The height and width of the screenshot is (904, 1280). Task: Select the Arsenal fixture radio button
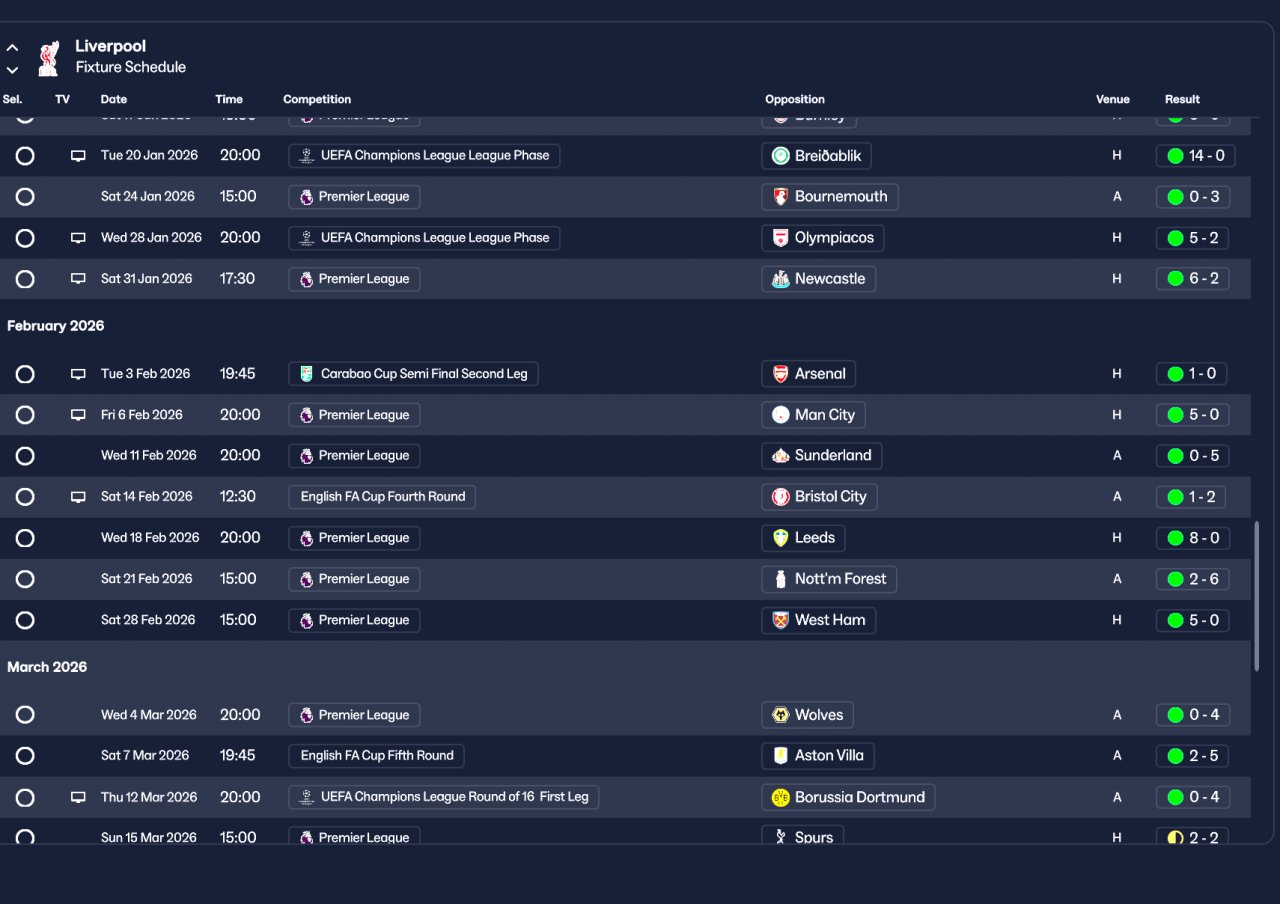tap(25, 374)
